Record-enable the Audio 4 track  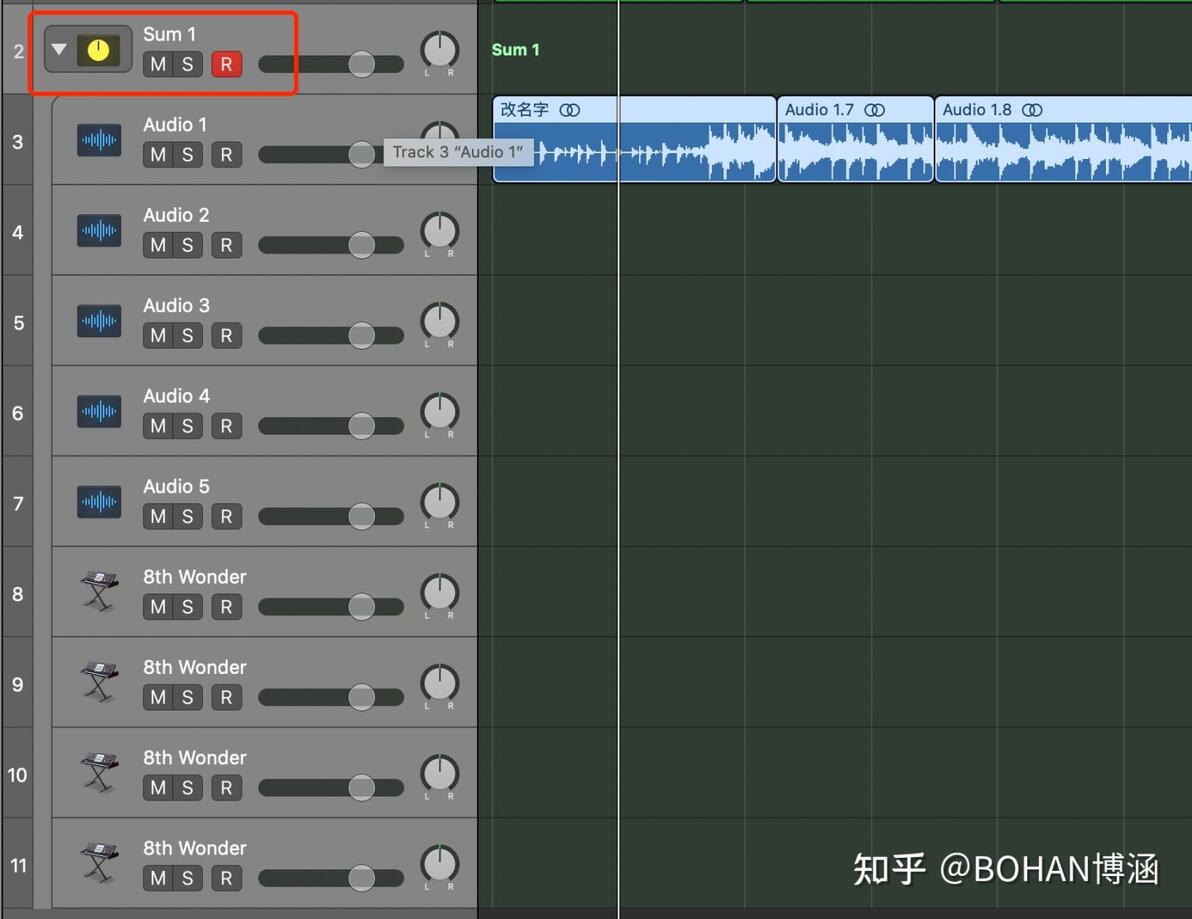click(x=227, y=426)
